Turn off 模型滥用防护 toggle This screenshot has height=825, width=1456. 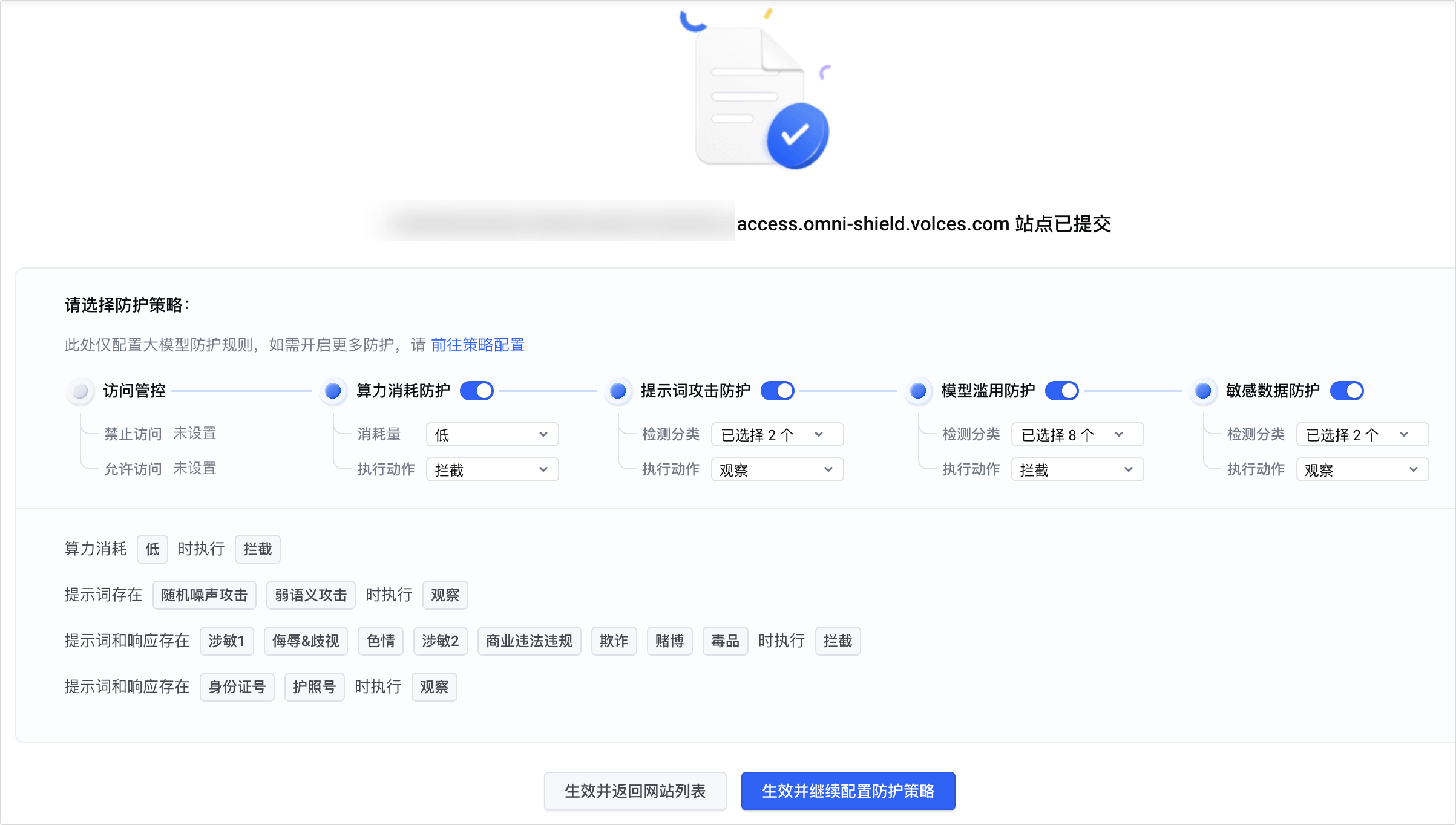pos(1062,391)
